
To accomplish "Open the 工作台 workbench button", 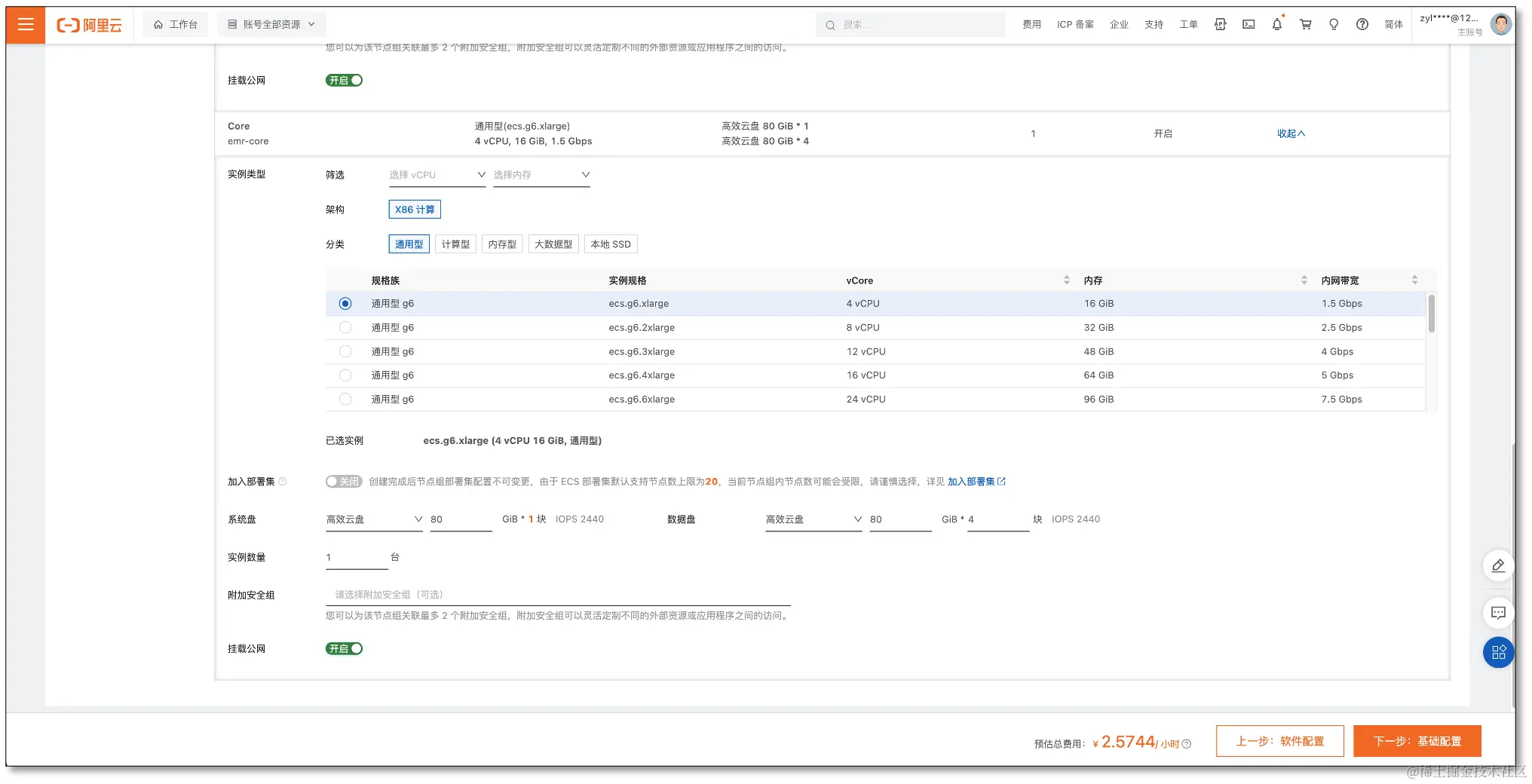I will [x=176, y=25].
